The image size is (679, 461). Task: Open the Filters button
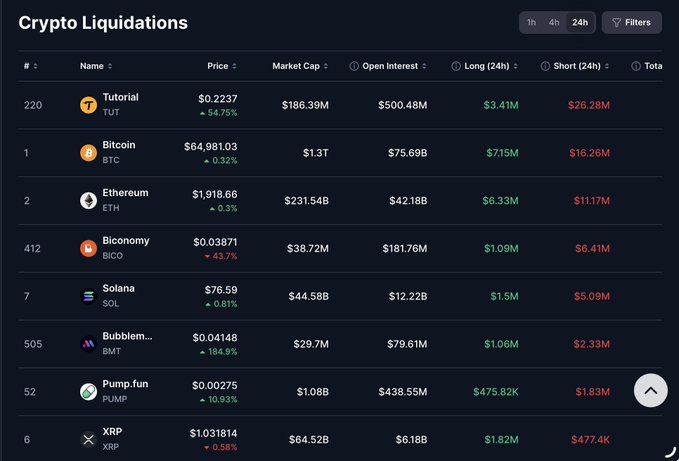pyautogui.click(x=631, y=23)
